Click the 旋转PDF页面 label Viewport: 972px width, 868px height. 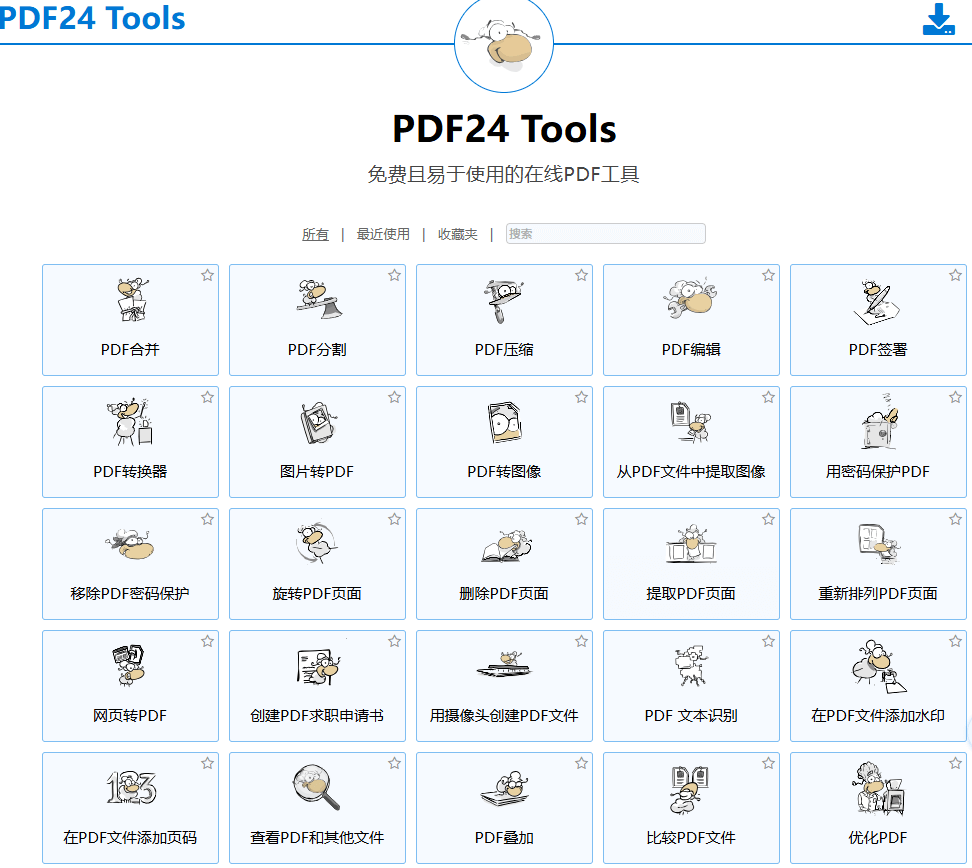pos(317,594)
